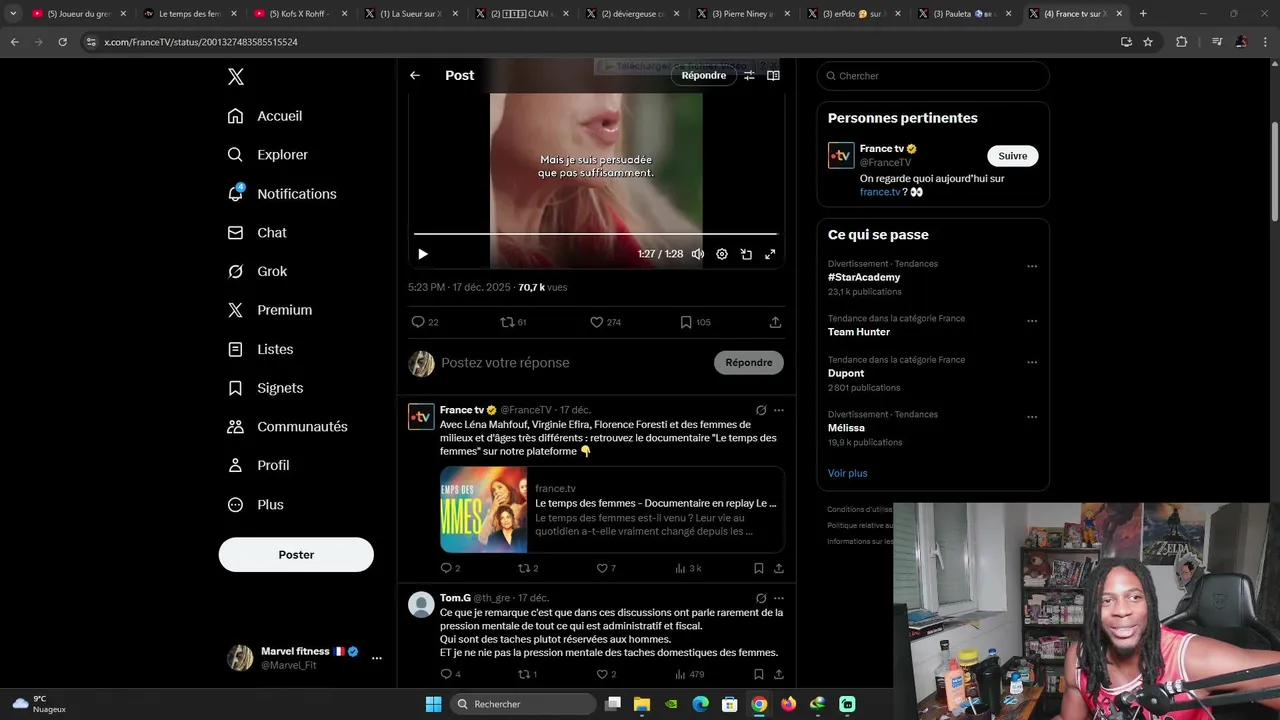Open a new browser tab

(1143, 14)
